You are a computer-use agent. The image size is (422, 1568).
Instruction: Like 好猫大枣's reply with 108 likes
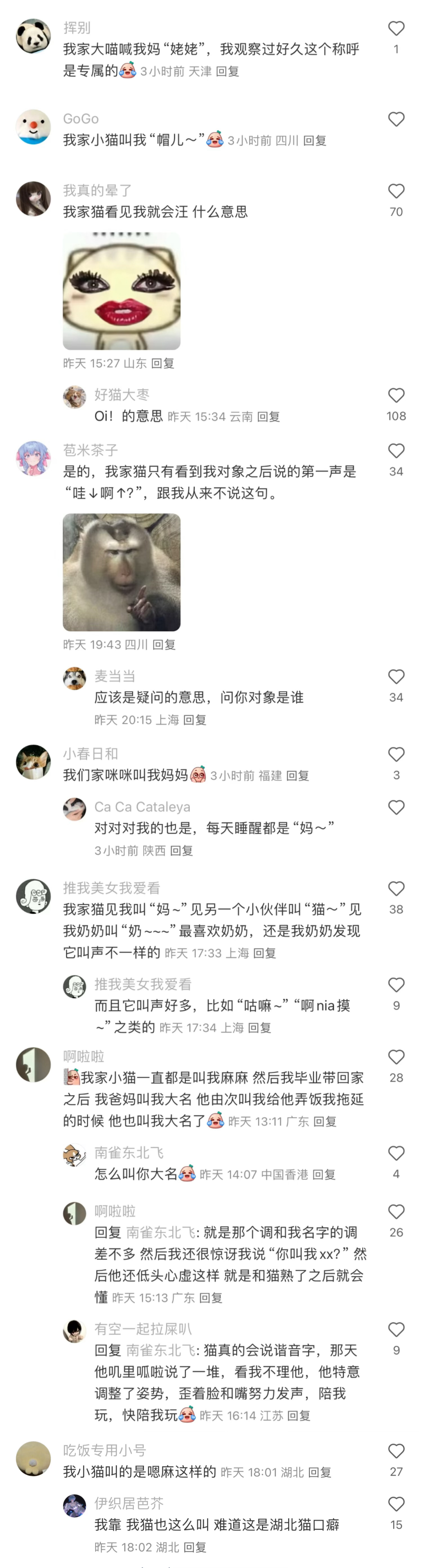pos(396,395)
